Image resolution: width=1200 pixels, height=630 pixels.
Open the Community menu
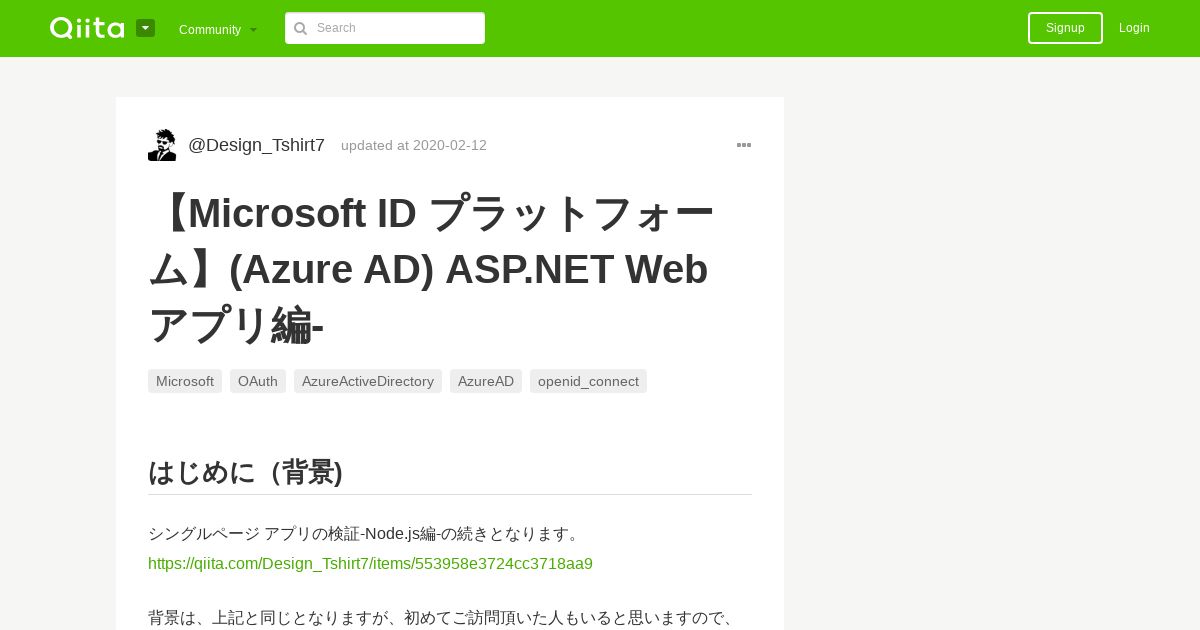tap(218, 29)
